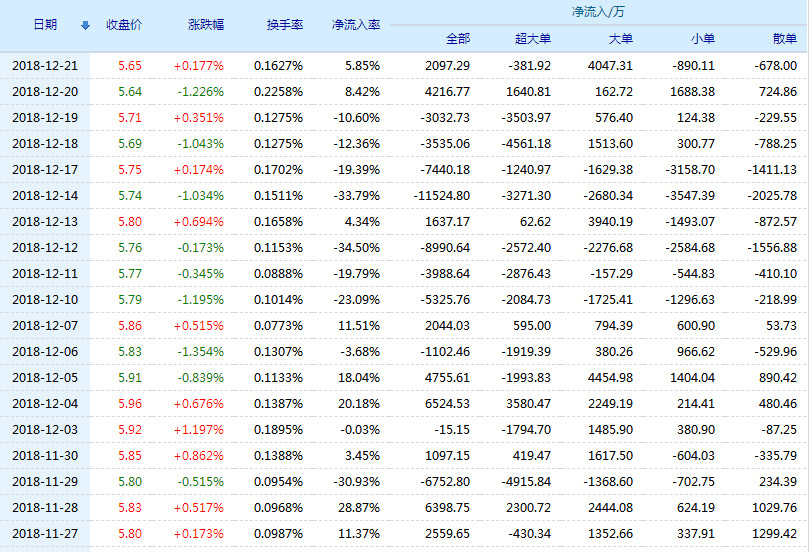Screen dimensions: 812x552
Task: Click closing price 5.64 on 2018-12-20
Action: pyautogui.click(x=129, y=92)
